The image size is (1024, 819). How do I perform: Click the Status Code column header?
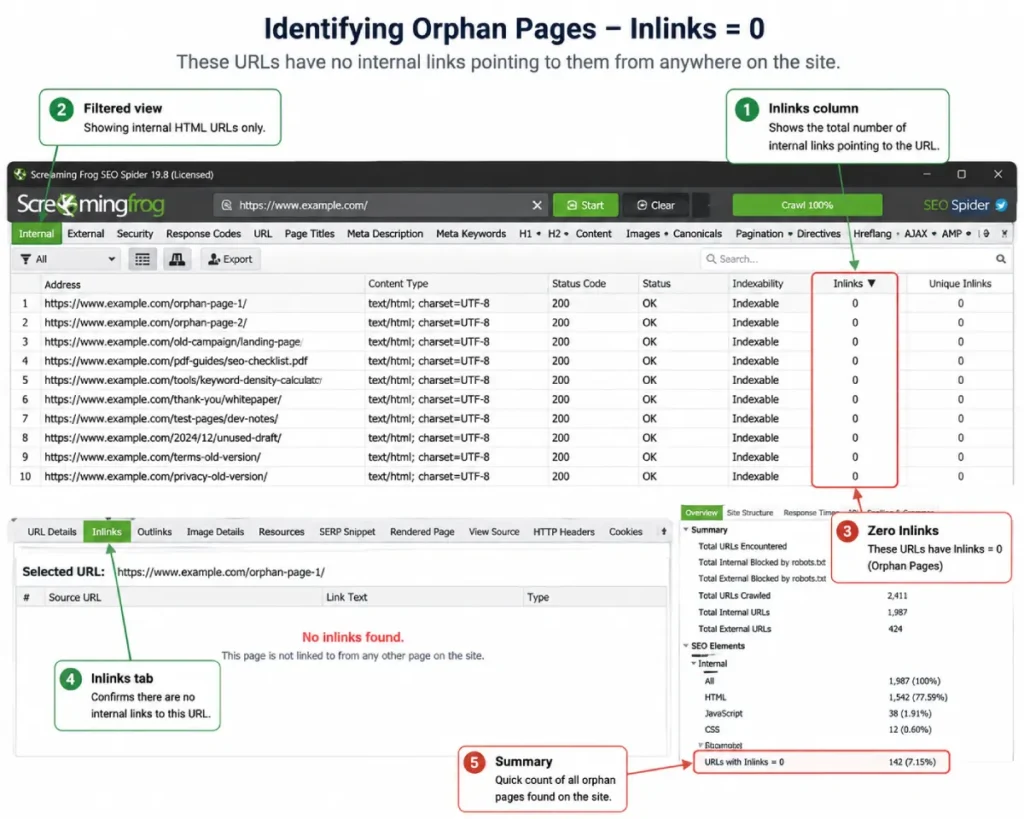[x=579, y=283]
